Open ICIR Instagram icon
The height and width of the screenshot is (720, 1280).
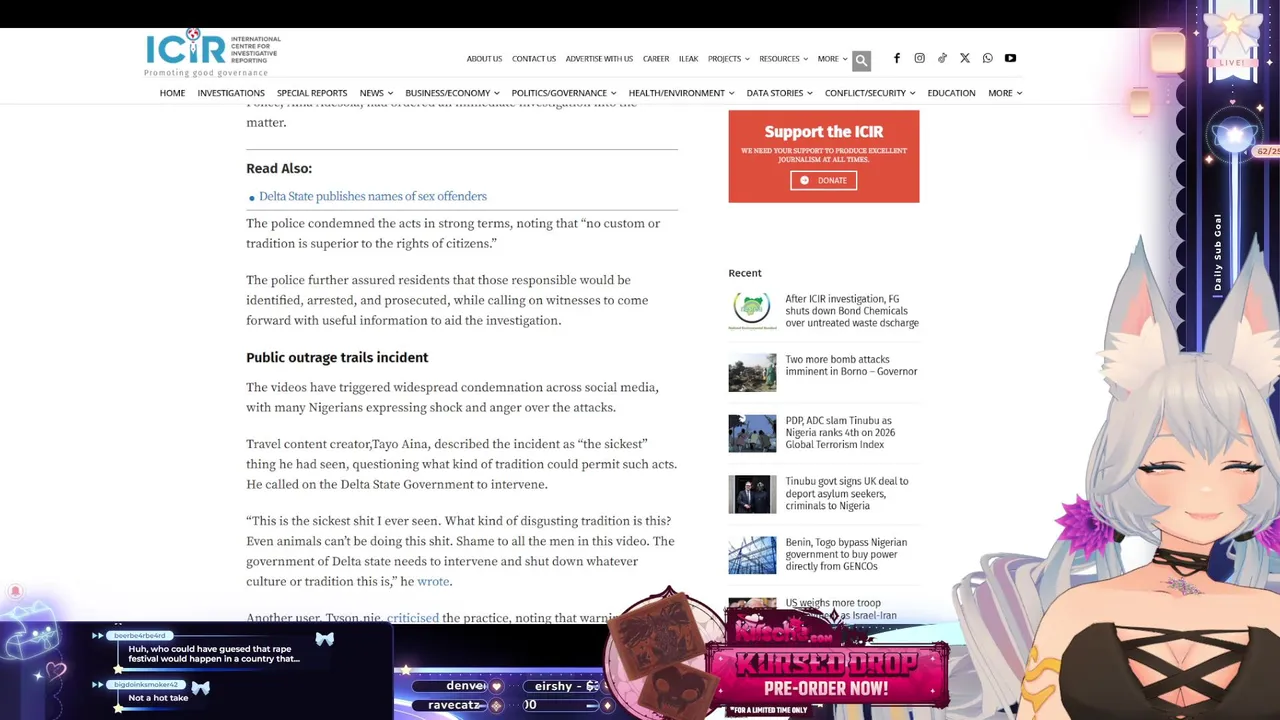(x=920, y=58)
